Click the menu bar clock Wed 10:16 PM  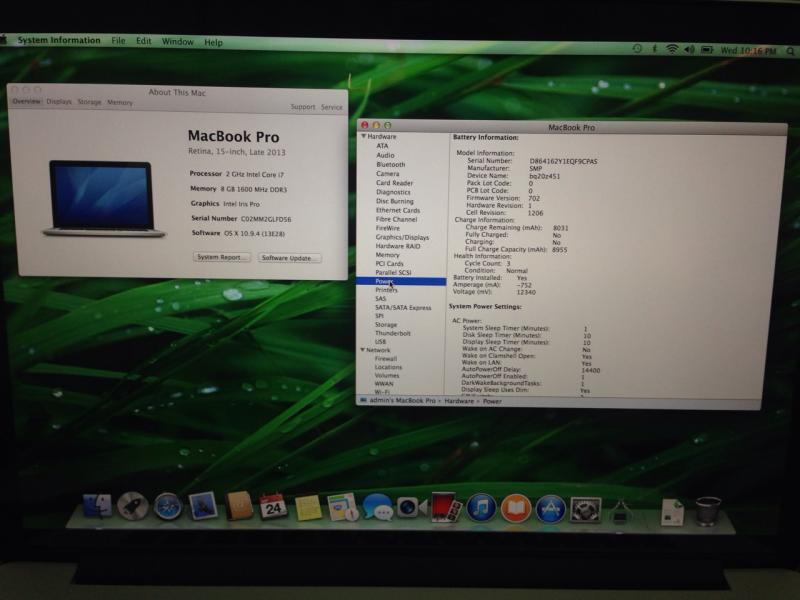(748, 51)
